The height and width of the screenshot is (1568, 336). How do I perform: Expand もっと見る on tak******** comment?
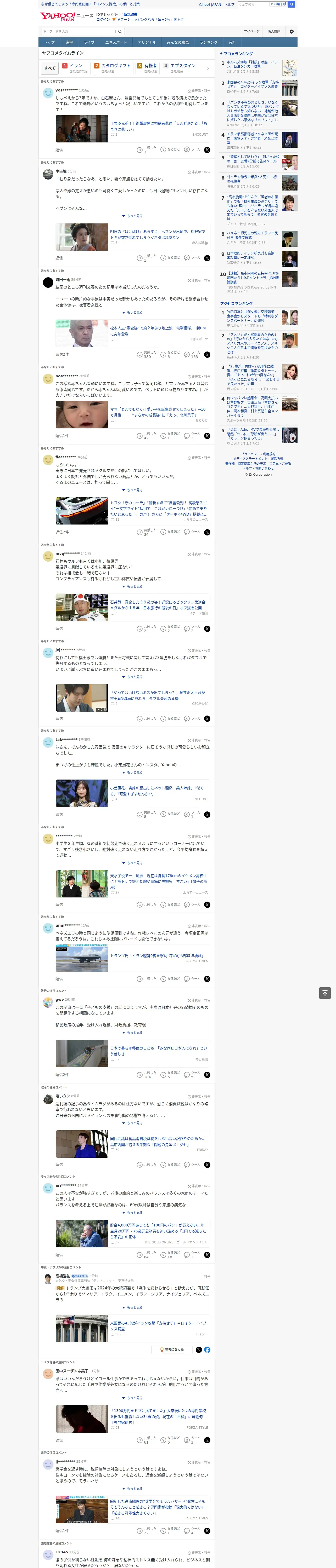tap(132, 773)
